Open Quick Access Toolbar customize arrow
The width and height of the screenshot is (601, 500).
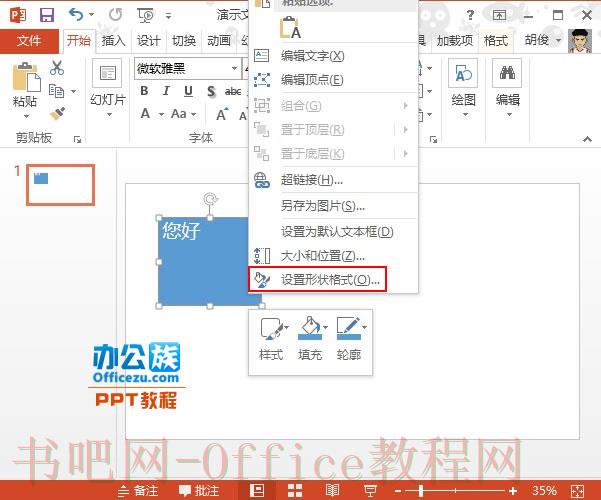click(168, 16)
